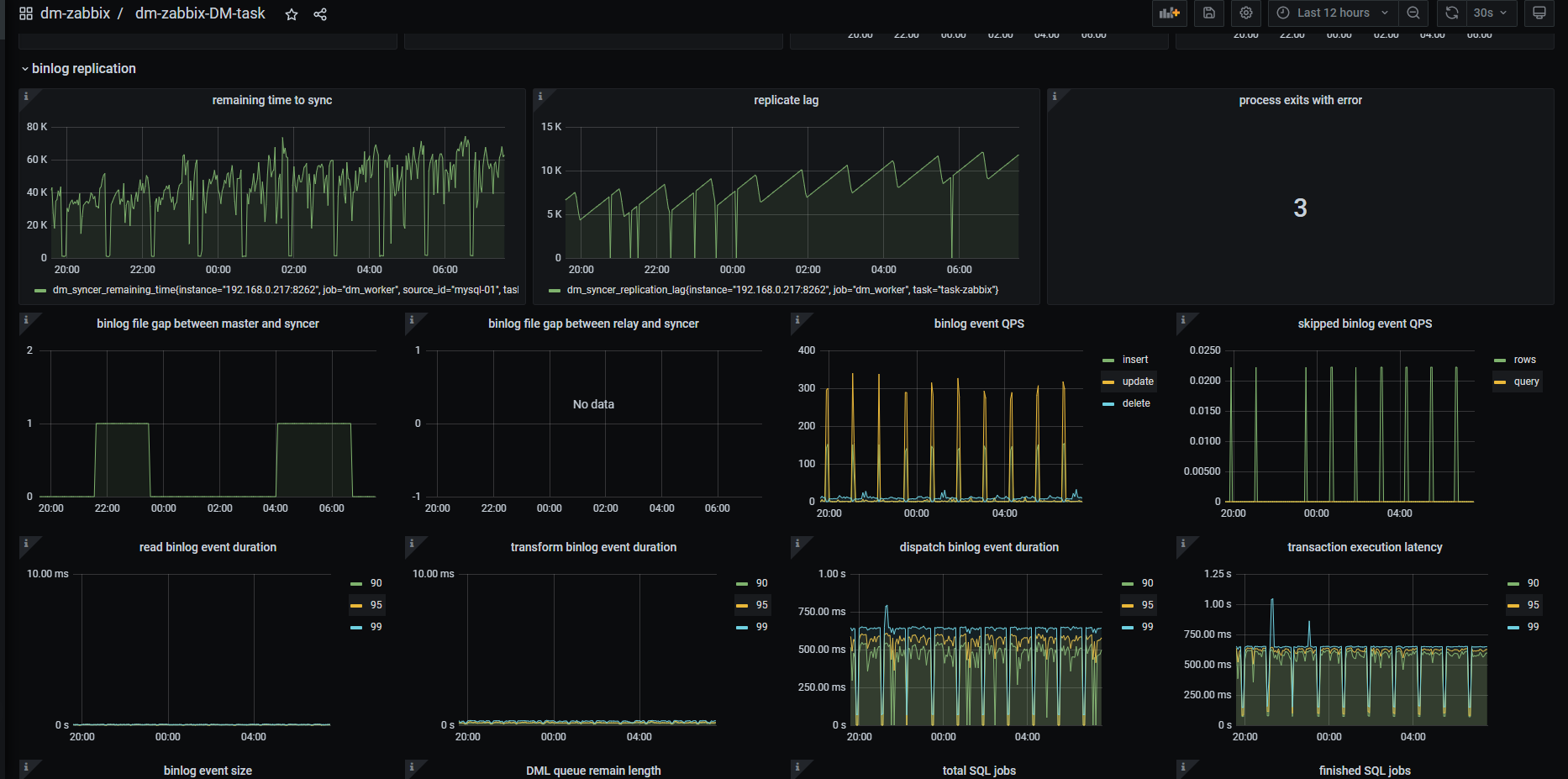Toggle delete series in binlog event QPS
Image resolution: width=1568 pixels, height=779 pixels.
point(1136,403)
